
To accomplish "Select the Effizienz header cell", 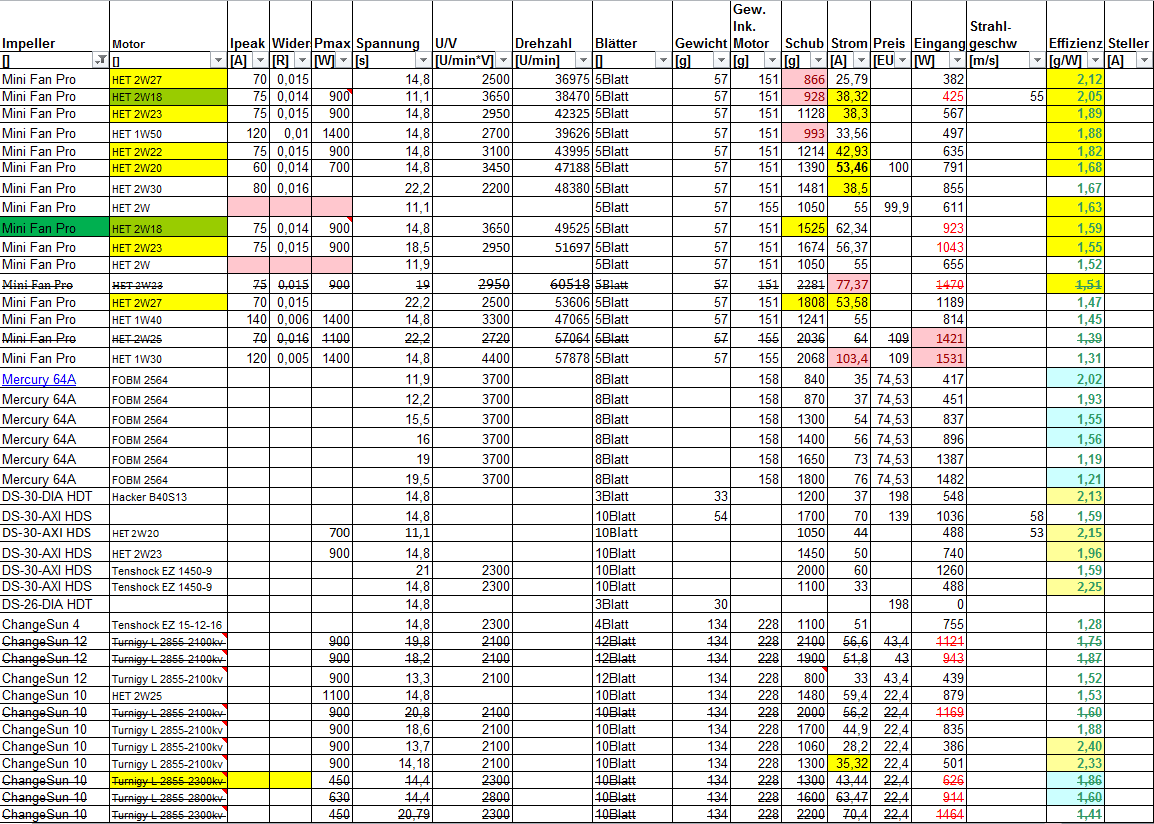I will click(x=1075, y=44).
